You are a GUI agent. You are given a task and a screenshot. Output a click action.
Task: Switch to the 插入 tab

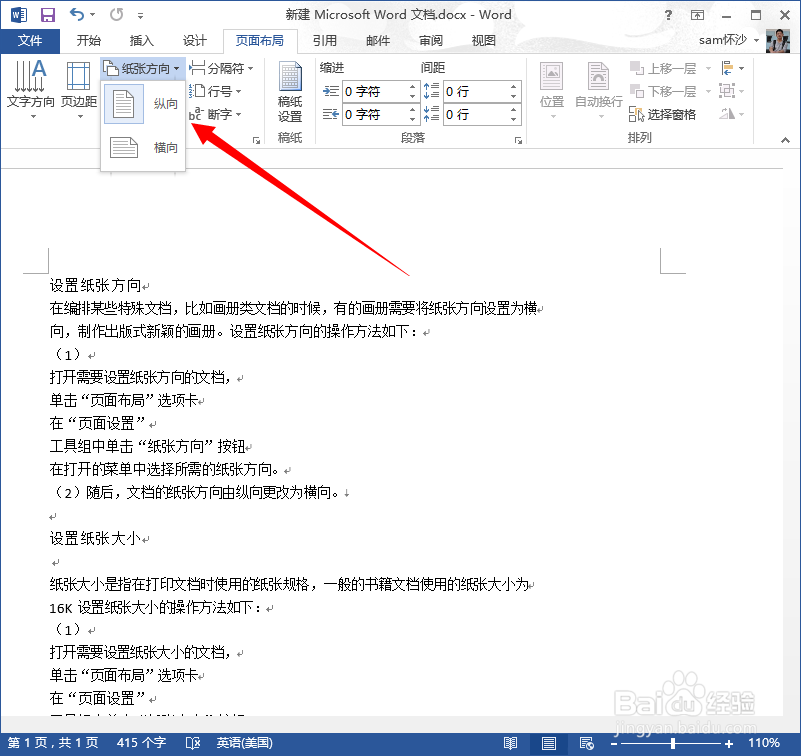click(142, 40)
